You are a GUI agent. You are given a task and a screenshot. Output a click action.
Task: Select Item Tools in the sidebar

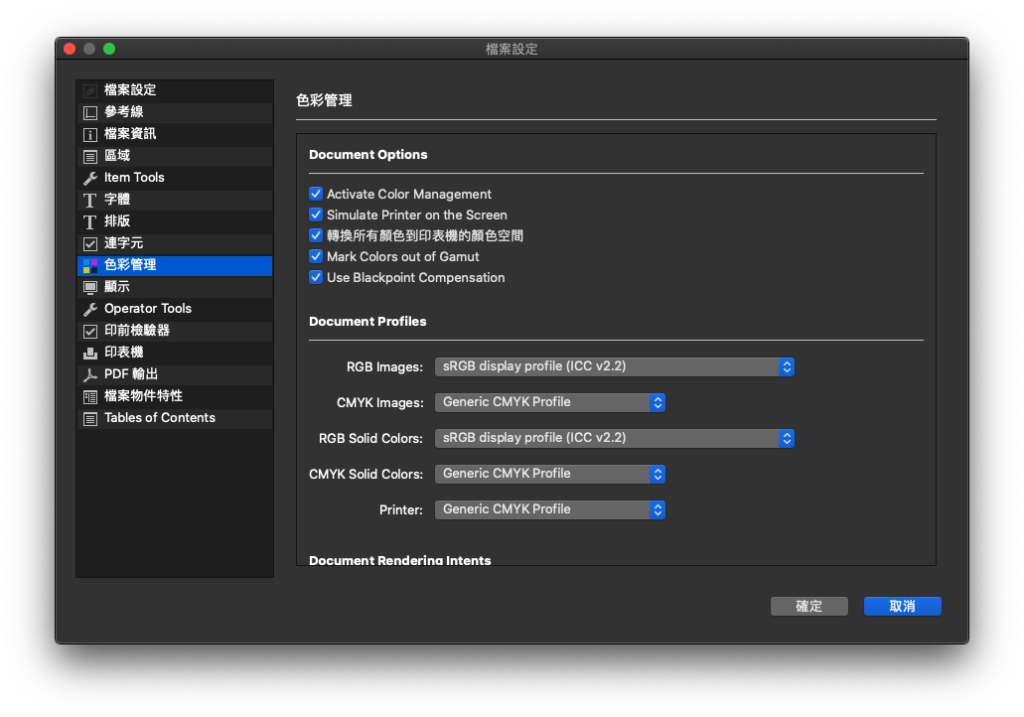175,178
